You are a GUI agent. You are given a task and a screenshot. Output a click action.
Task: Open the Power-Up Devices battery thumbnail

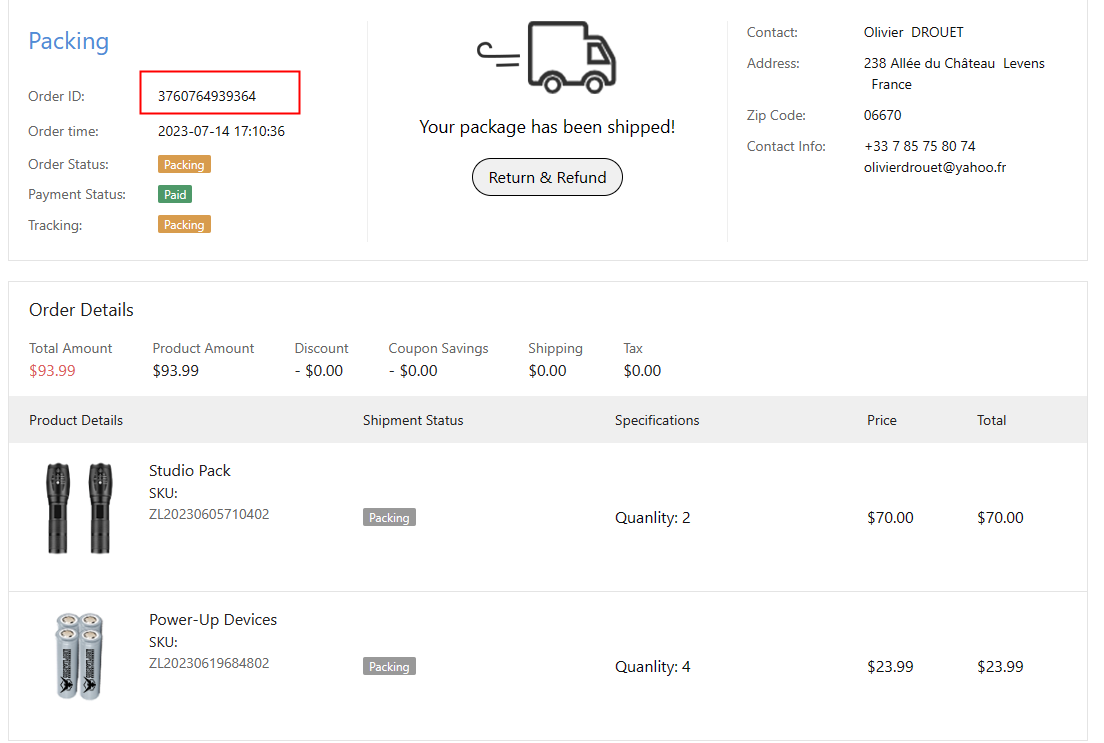click(x=79, y=656)
